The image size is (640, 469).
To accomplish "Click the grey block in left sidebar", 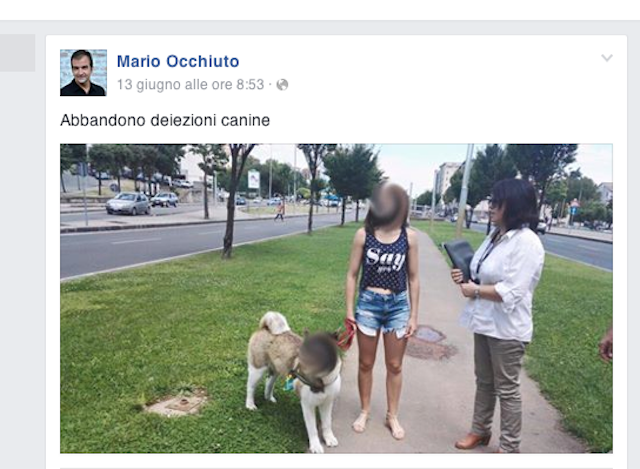I will (x=17, y=53).
